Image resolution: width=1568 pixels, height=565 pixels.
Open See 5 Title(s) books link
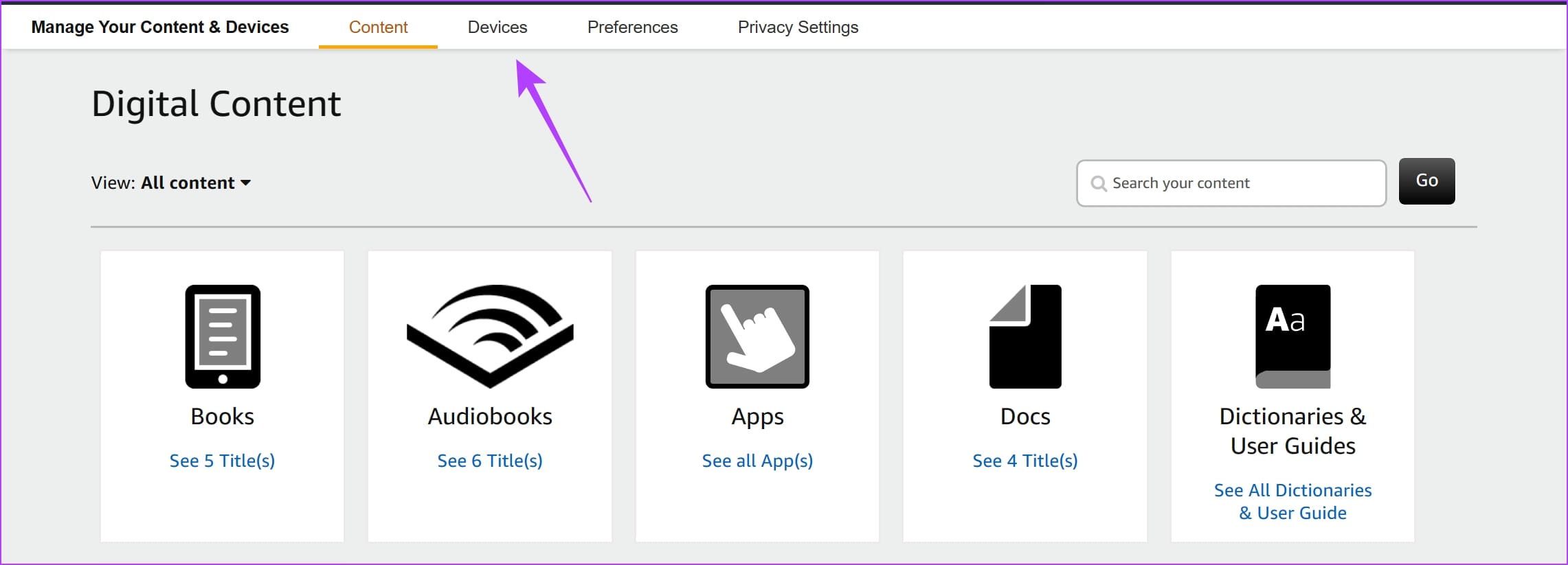click(x=222, y=461)
